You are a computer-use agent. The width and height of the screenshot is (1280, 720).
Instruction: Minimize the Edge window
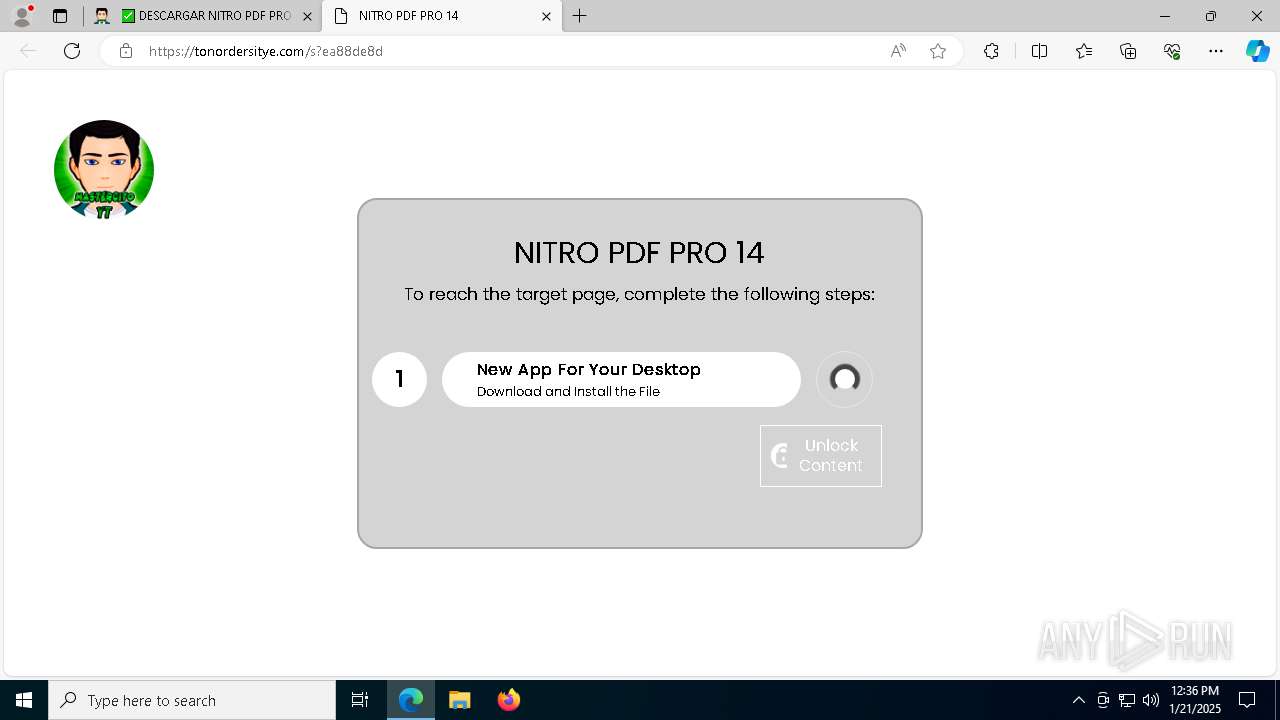[1165, 16]
